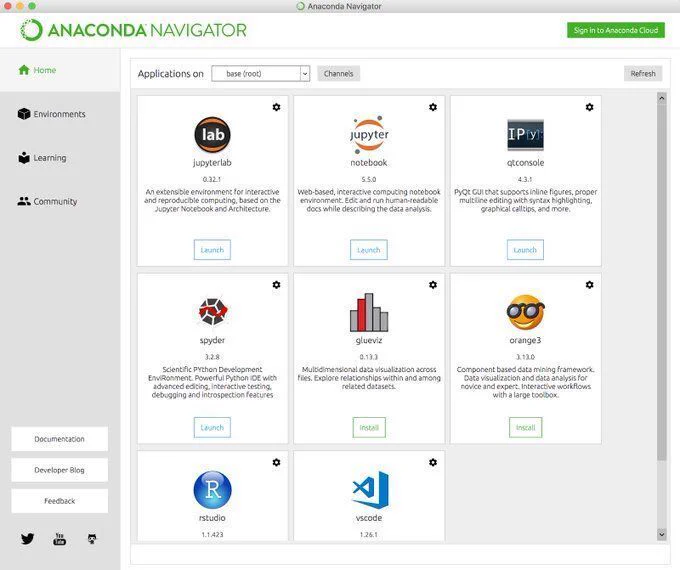Image resolution: width=680 pixels, height=570 pixels.
Task: Click the glueviz bar chart icon
Action: pos(369,312)
